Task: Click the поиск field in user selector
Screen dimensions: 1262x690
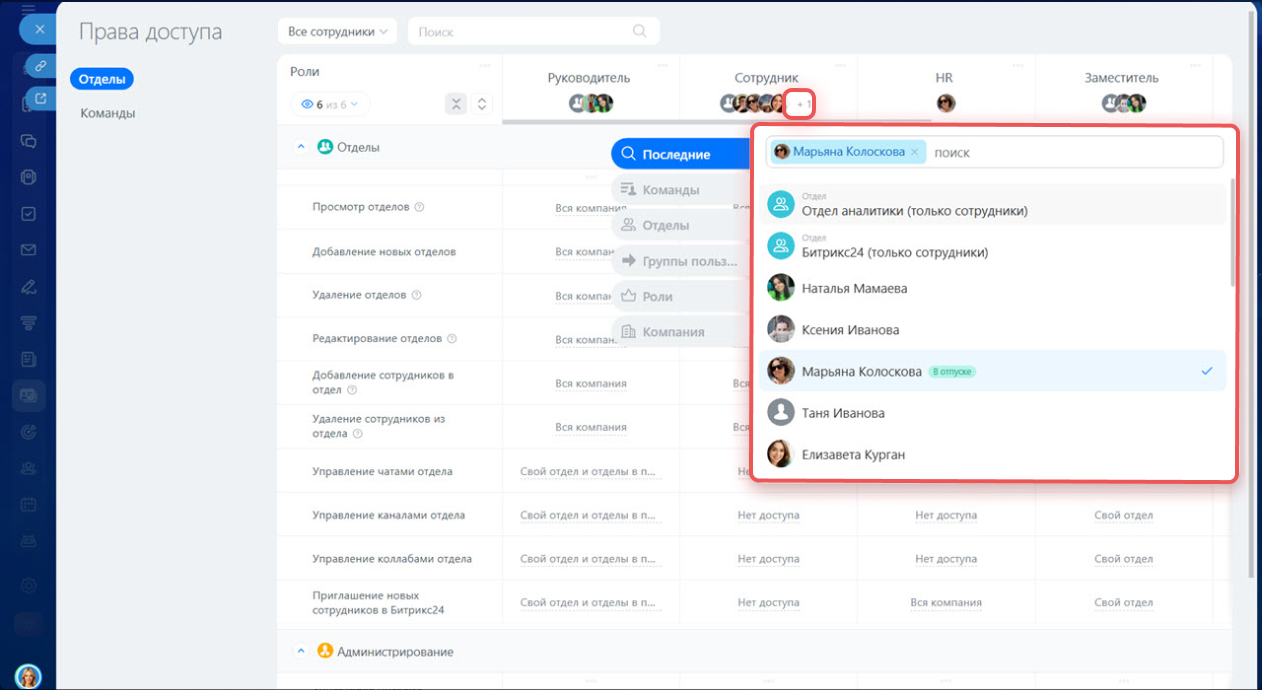Action: tap(1070, 152)
